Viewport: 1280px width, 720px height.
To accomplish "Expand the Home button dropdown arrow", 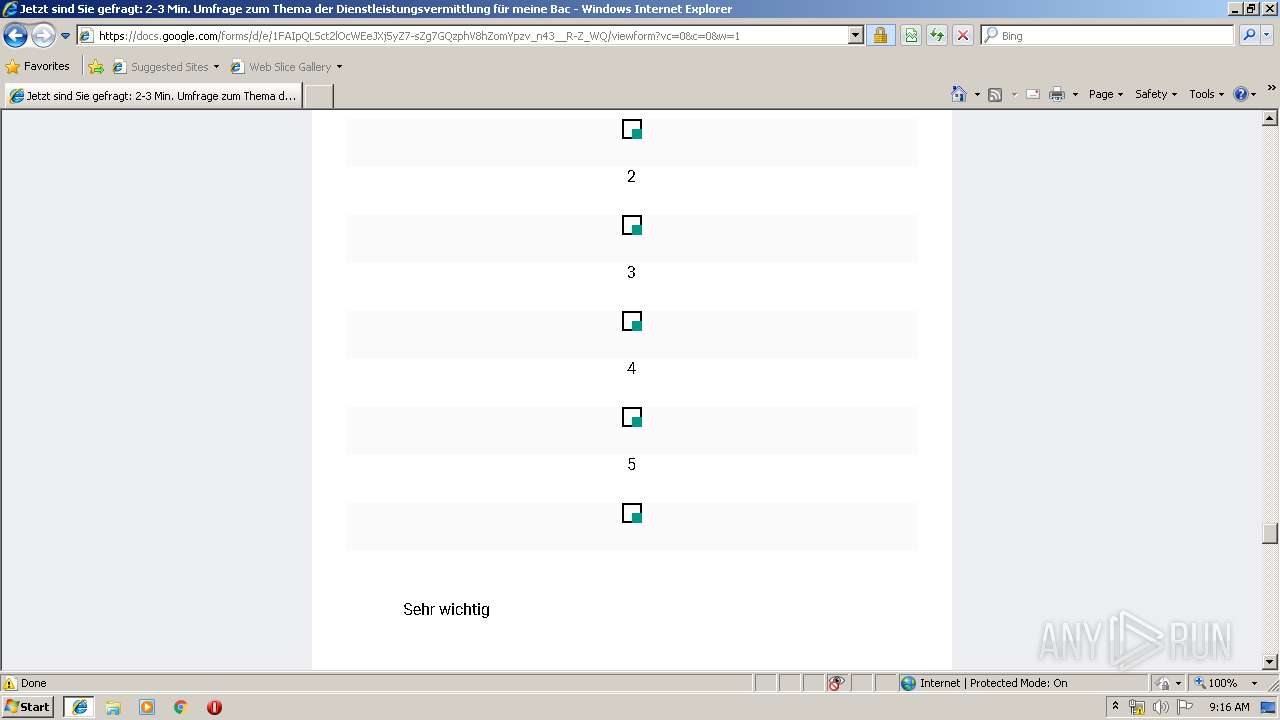I will pyautogui.click(x=977, y=94).
